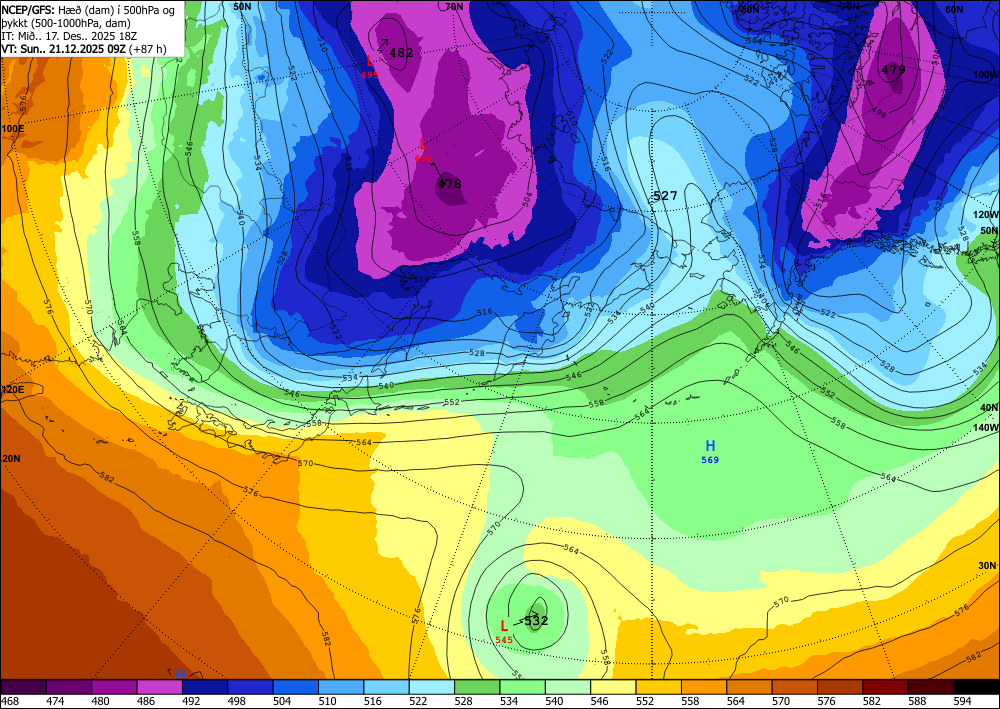
Task: Click the 140W longitude label
Action: coord(987,428)
